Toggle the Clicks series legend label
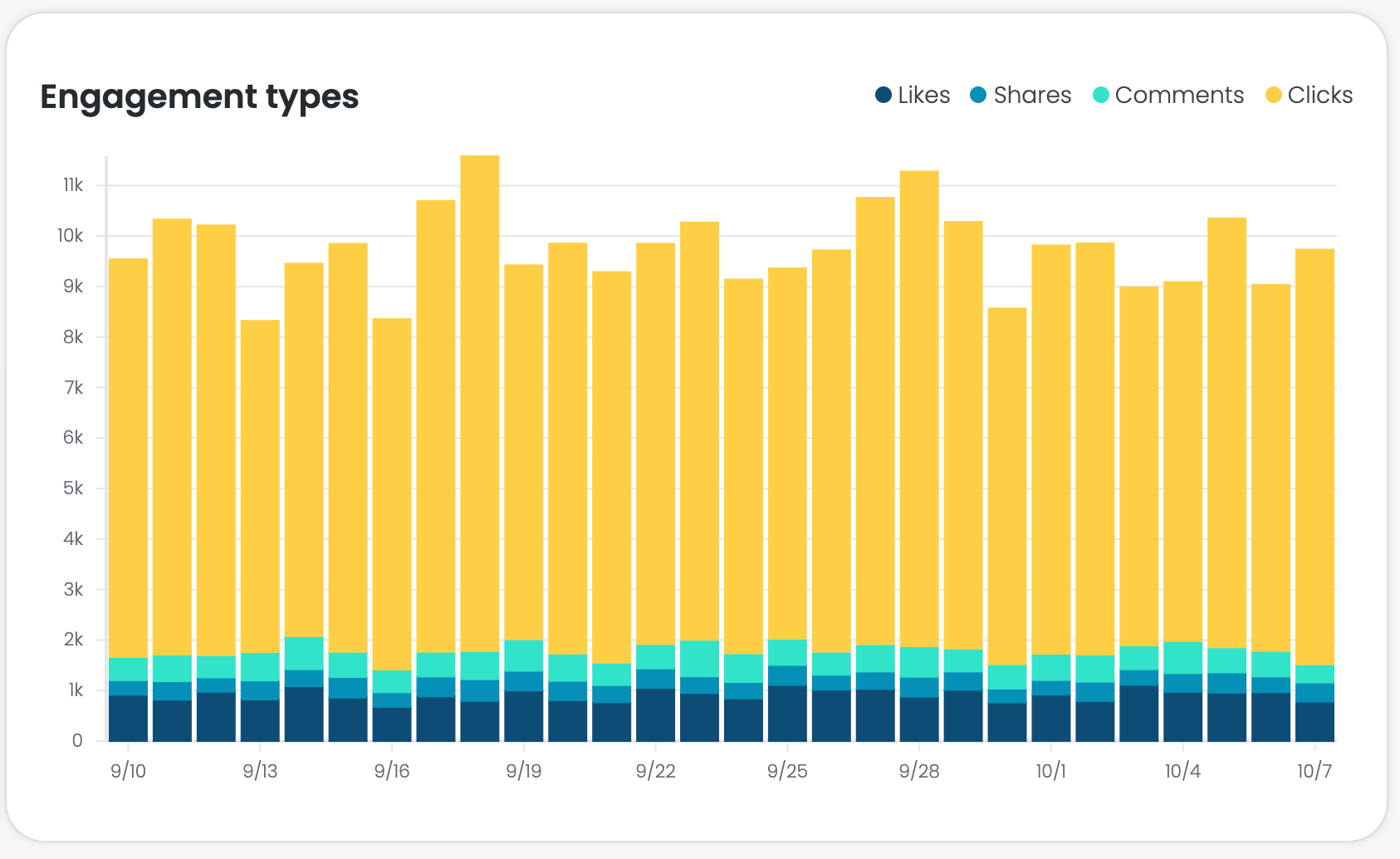The height and width of the screenshot is (859, 1400). [1319, 96]
